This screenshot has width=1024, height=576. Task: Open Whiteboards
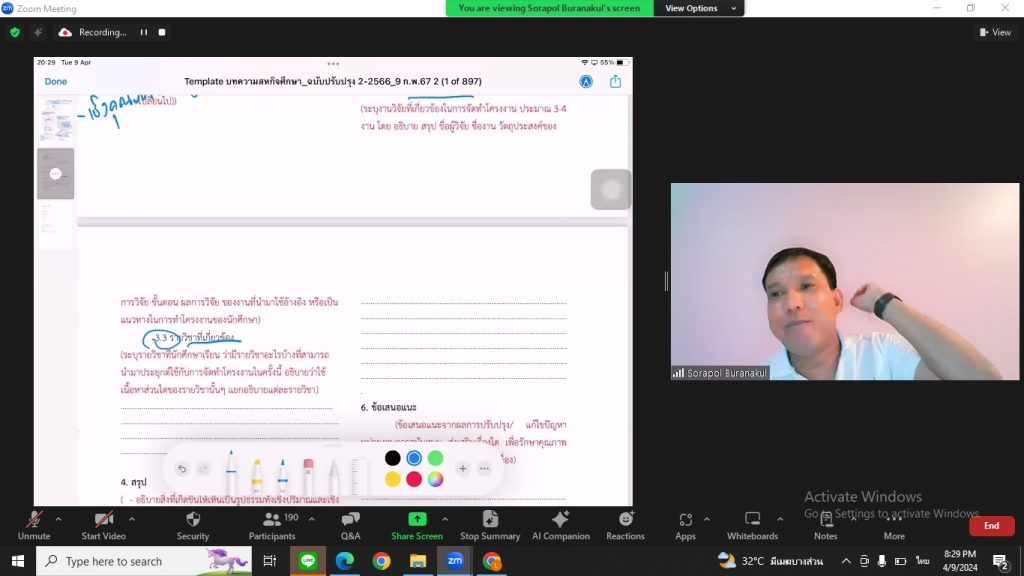(x=752, y=526)
